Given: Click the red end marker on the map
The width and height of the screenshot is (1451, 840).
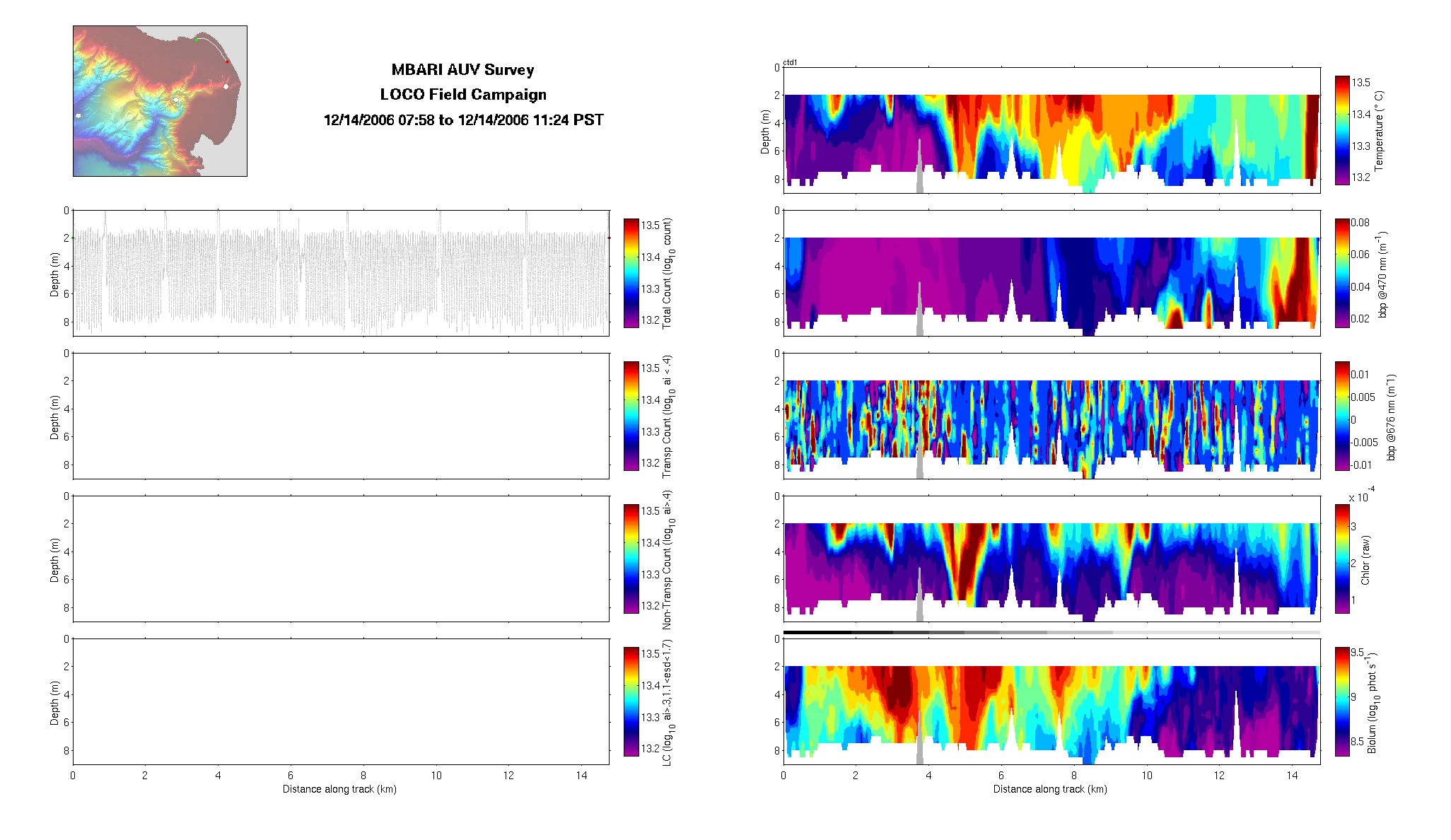Looking at the screenshot, I should pos(227,62).
